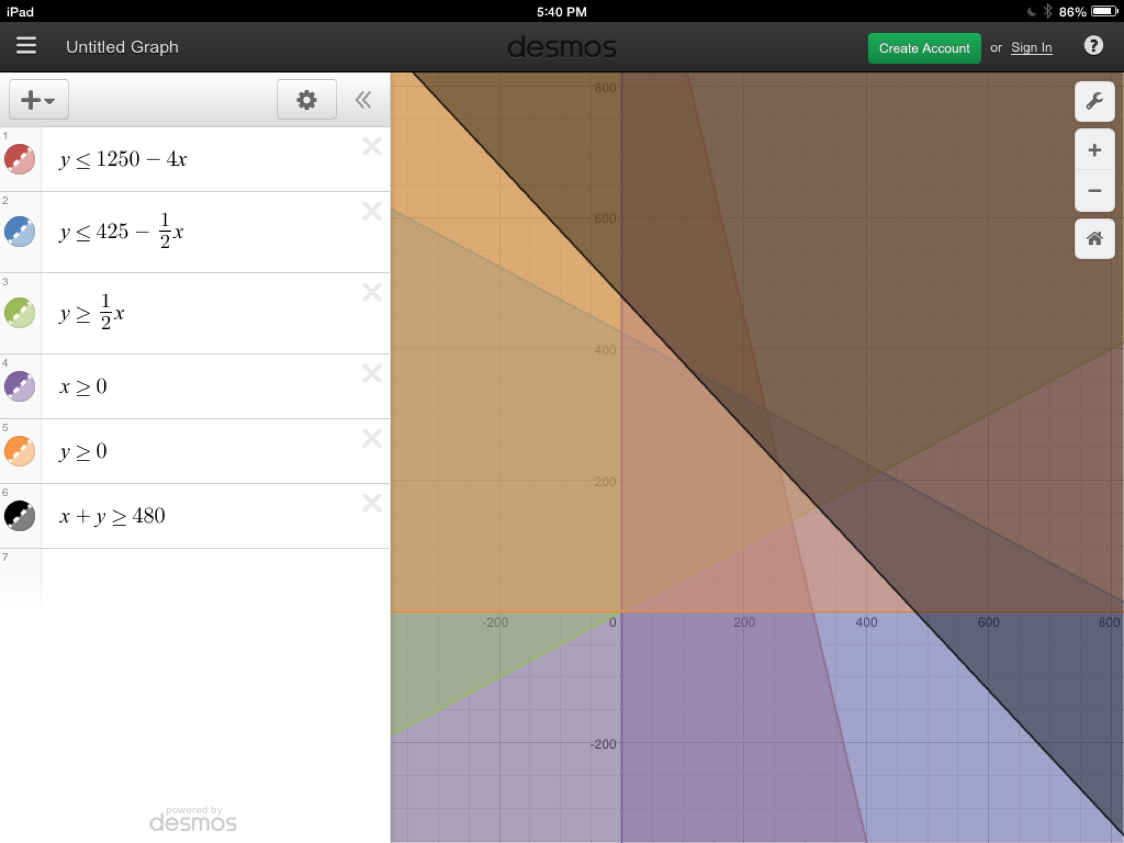Zoom in on the graph

(1094, 150)
